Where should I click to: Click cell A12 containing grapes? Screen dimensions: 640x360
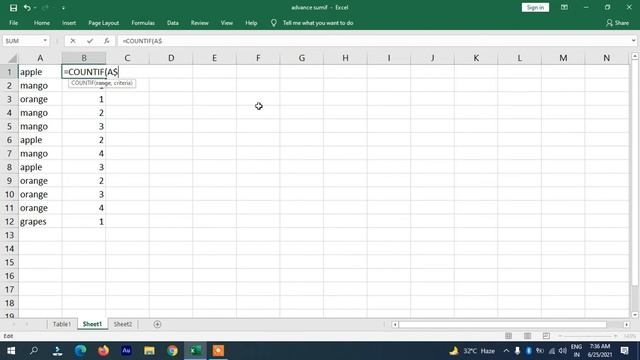tap(40, 221)
